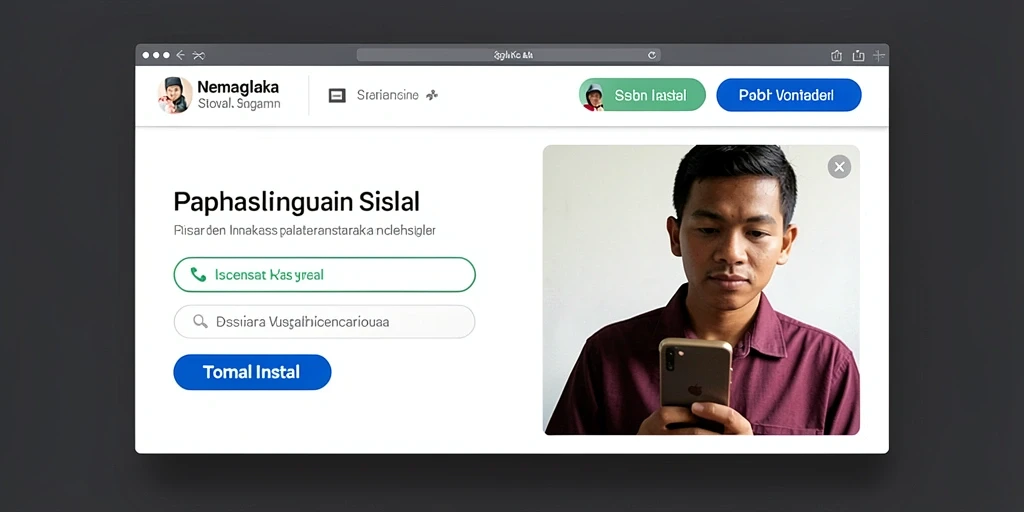Screen dimensions: 1024x512
Task: Click the photo of man holding phone
Action: coord(701,290)
